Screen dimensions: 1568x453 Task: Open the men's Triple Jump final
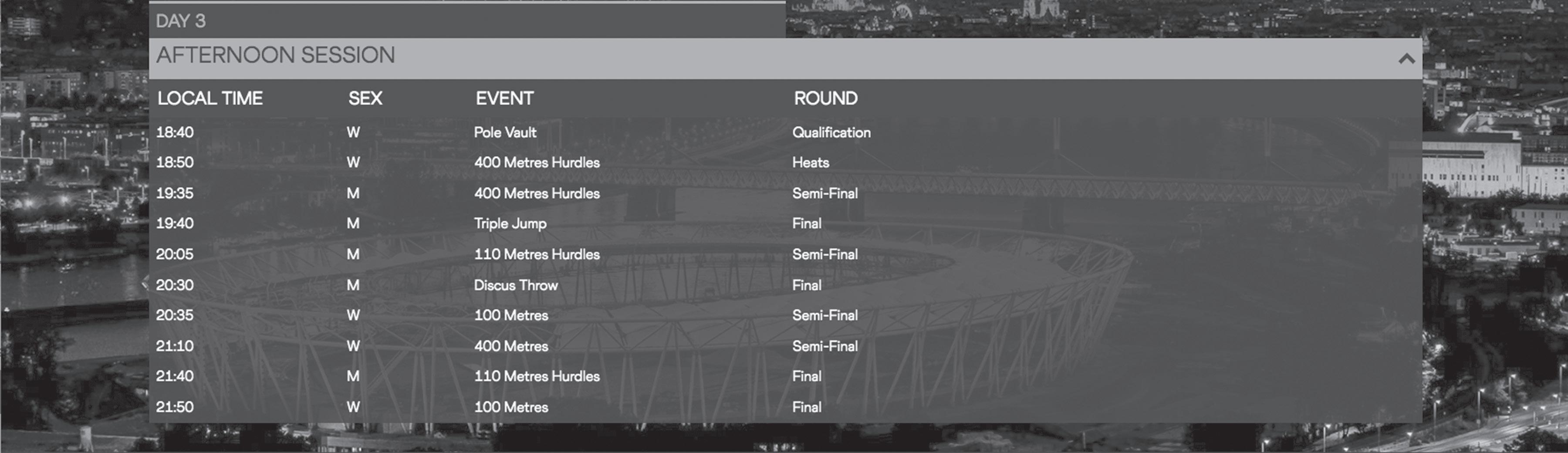[510, 223]
